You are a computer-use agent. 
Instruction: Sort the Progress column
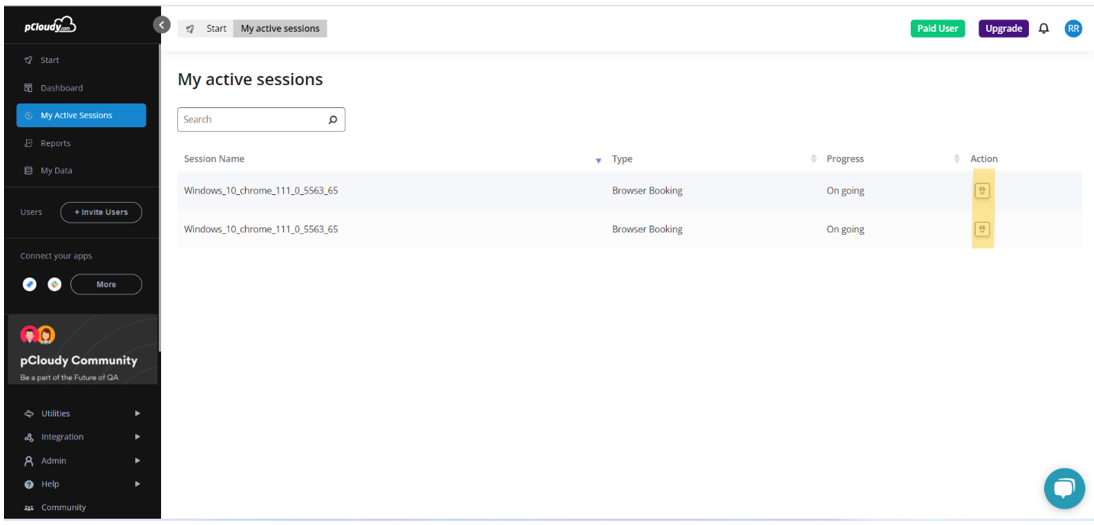pyautogui.click(x=957, y=159)
